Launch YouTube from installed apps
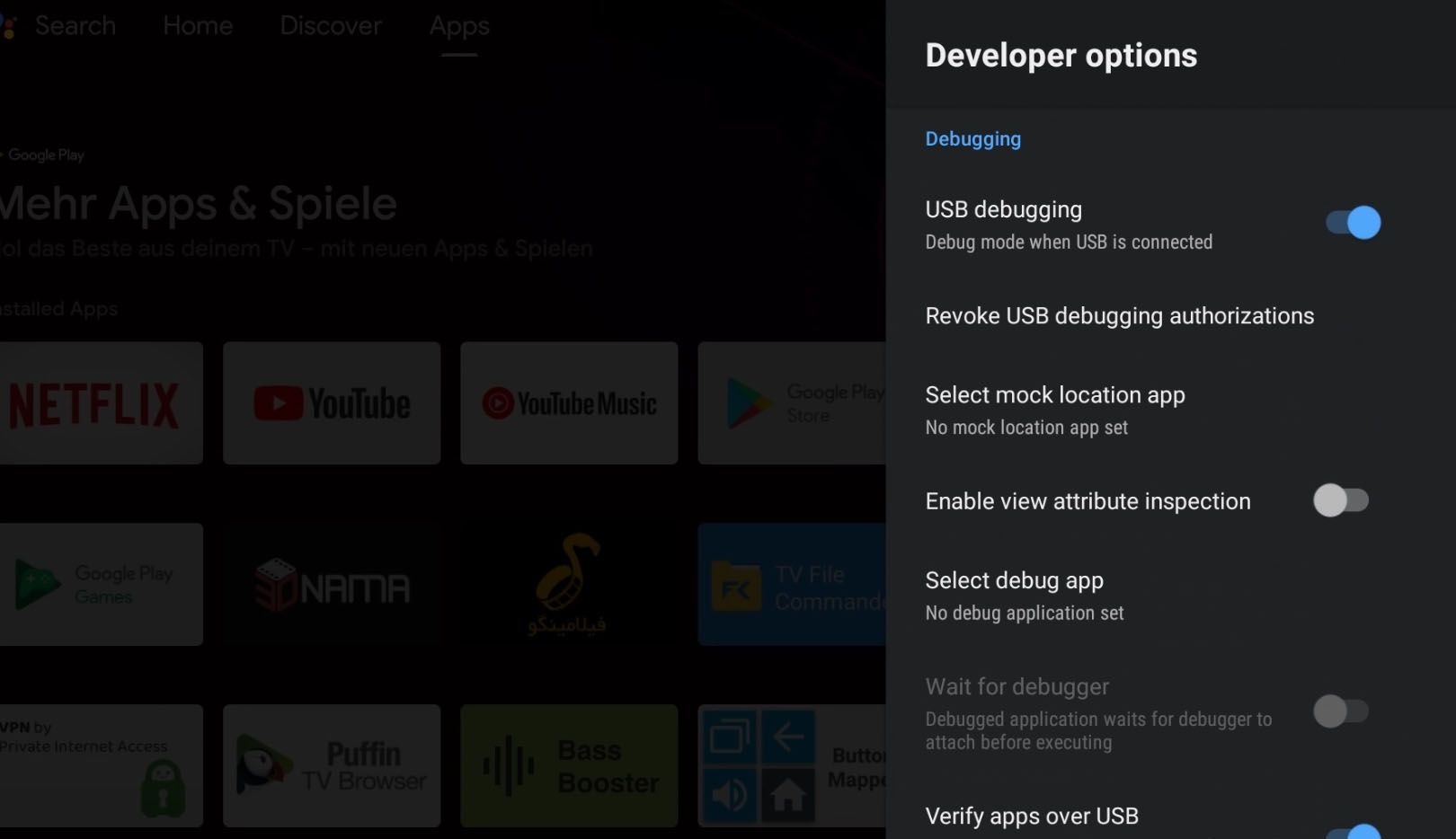Screen dimensions: 1456x839 331,402
